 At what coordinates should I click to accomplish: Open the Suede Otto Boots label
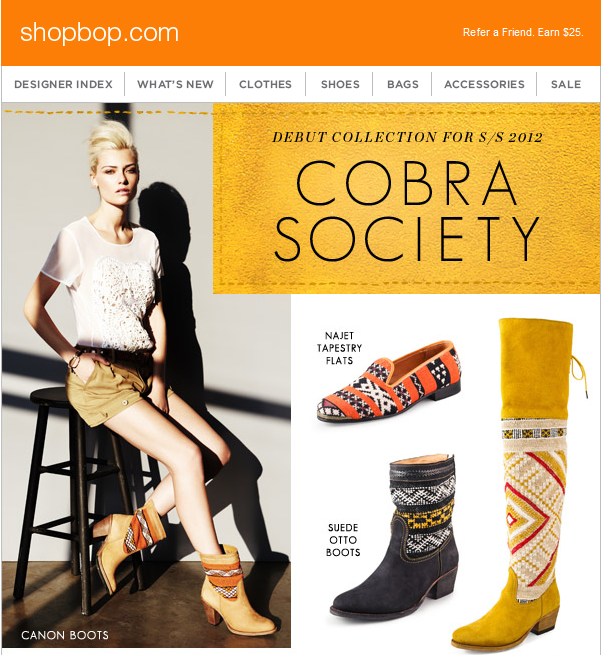pyautogui.click(x=343, y=540)
